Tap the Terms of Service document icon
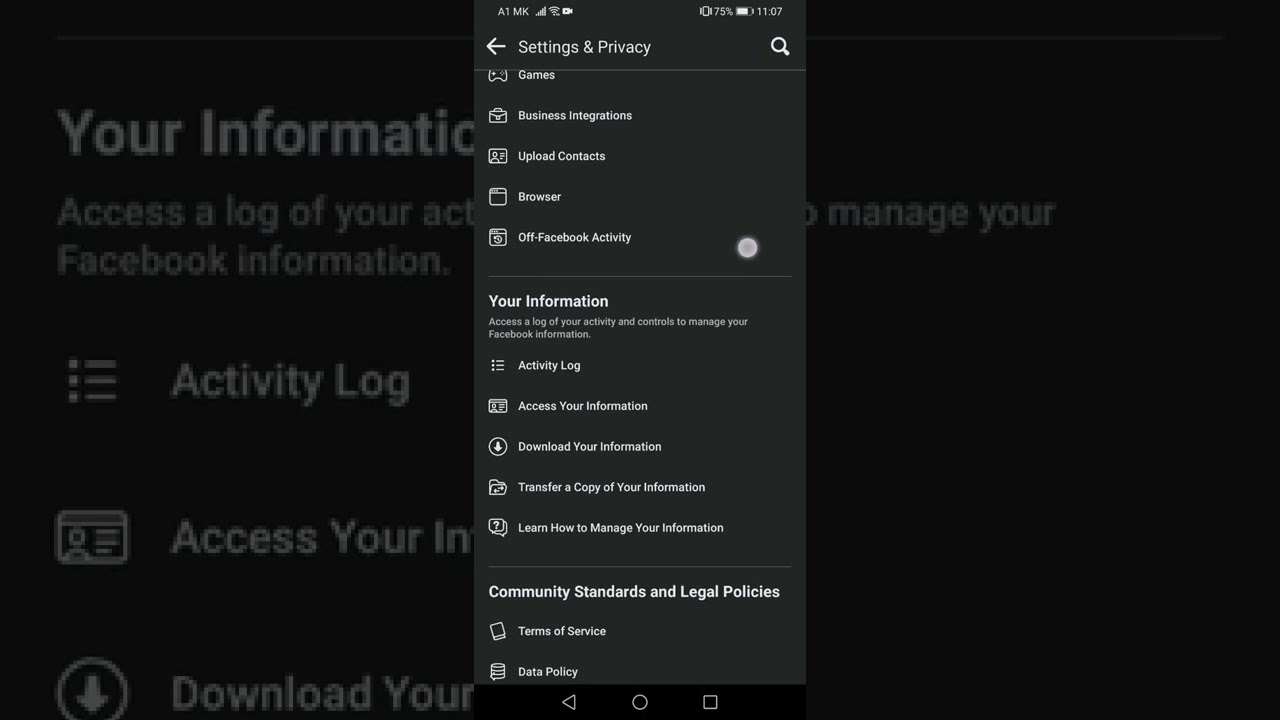The image size is (1280, 720). click(x=498, y=631)
